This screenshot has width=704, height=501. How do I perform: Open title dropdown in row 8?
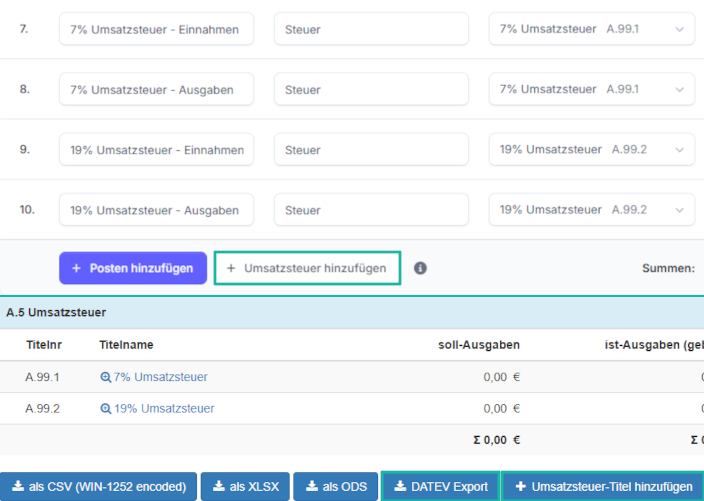coord(592,89)
